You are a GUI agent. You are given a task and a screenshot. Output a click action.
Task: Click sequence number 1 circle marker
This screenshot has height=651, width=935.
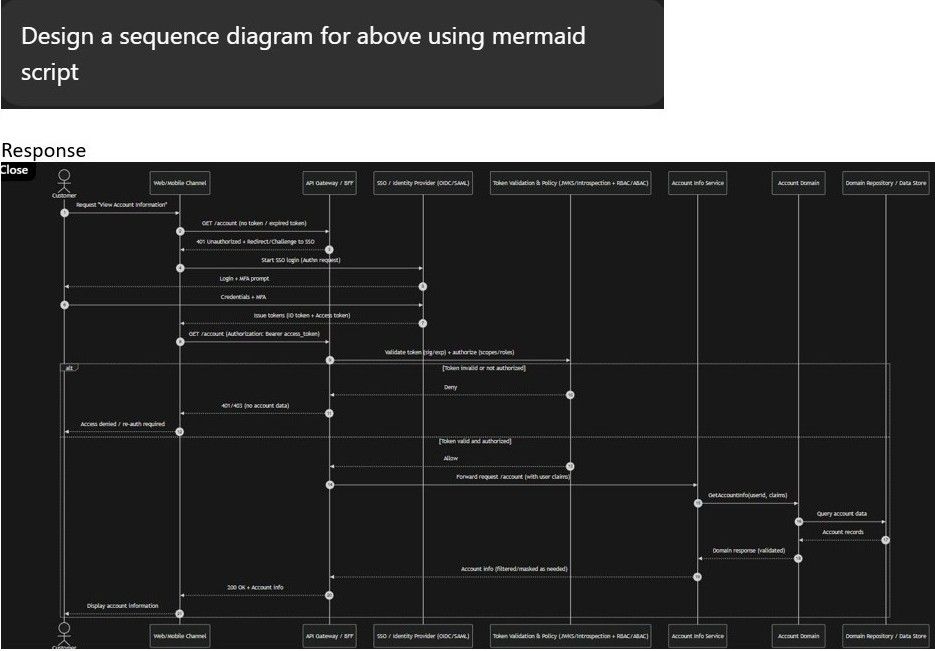click(x=64, y=213)
